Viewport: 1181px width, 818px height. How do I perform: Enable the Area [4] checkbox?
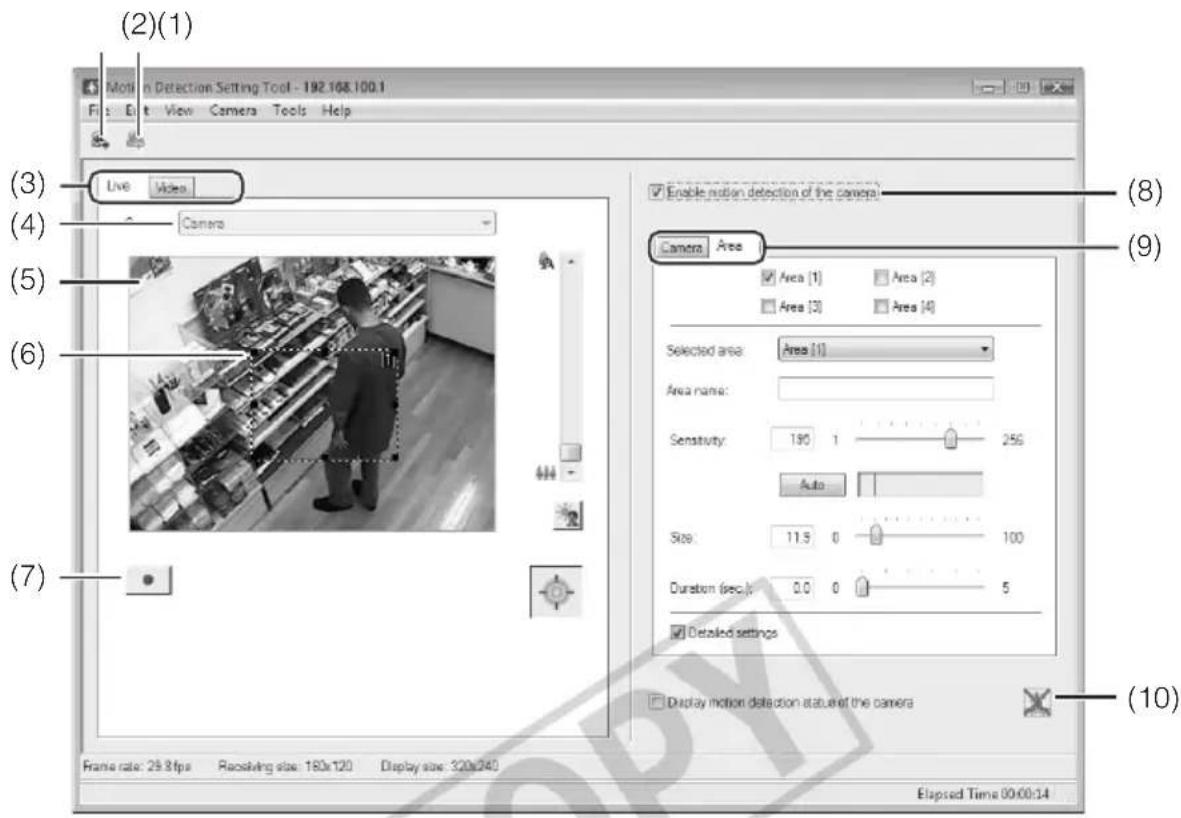tap(880, 307)
